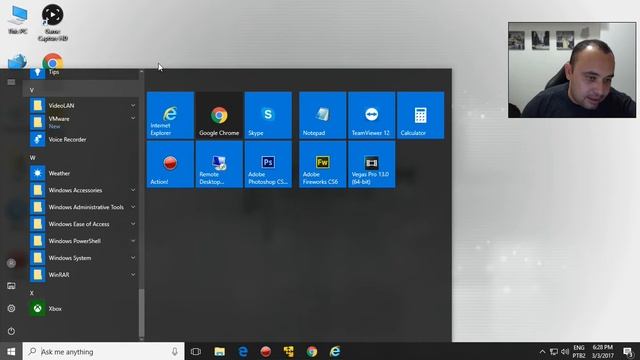Image resolution: width=640 pixels, height=360 pixels.
Task: Click the user account icon in Start sidebar
Action: [11, 263]
